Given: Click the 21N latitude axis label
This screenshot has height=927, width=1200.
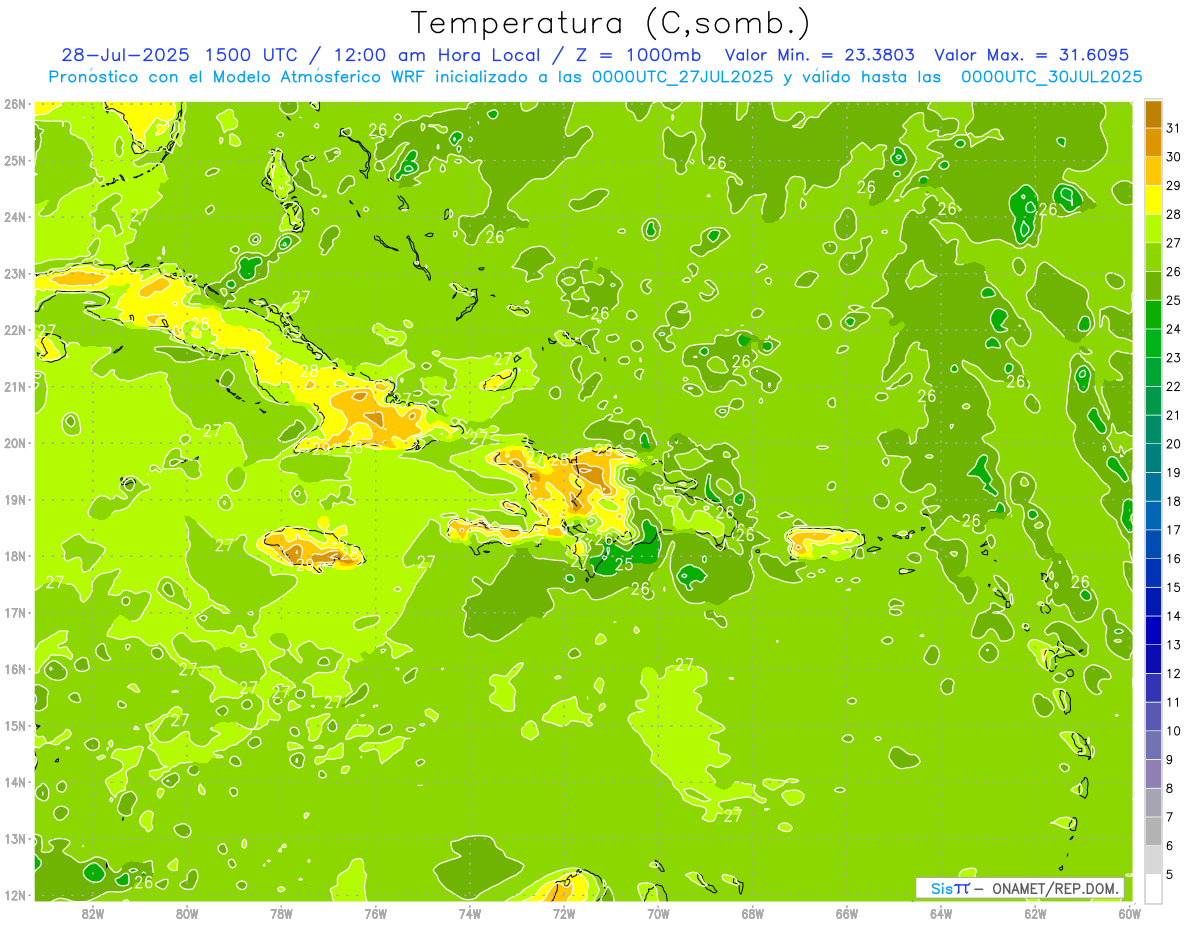Looking at the screenshot, I should (14, 387).
